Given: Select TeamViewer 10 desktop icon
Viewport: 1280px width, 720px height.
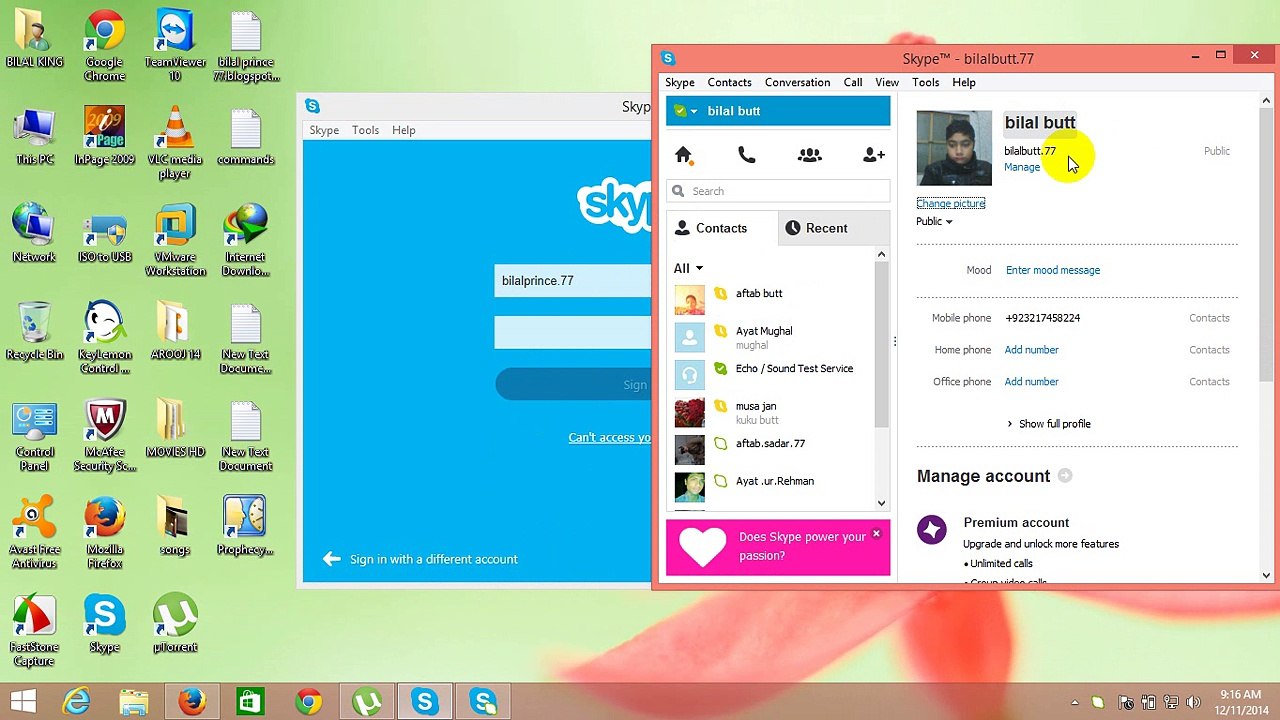Looking at the screenshot, I should point(174,47).
